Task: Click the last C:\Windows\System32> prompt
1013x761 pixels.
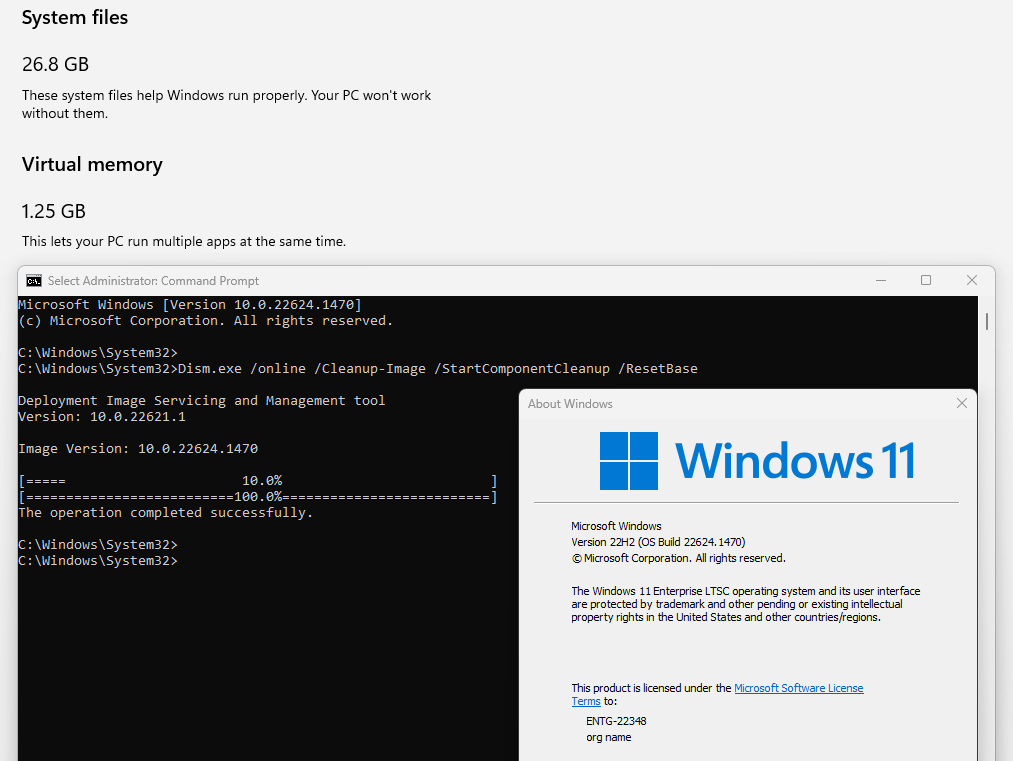Action: coord(98,561)
